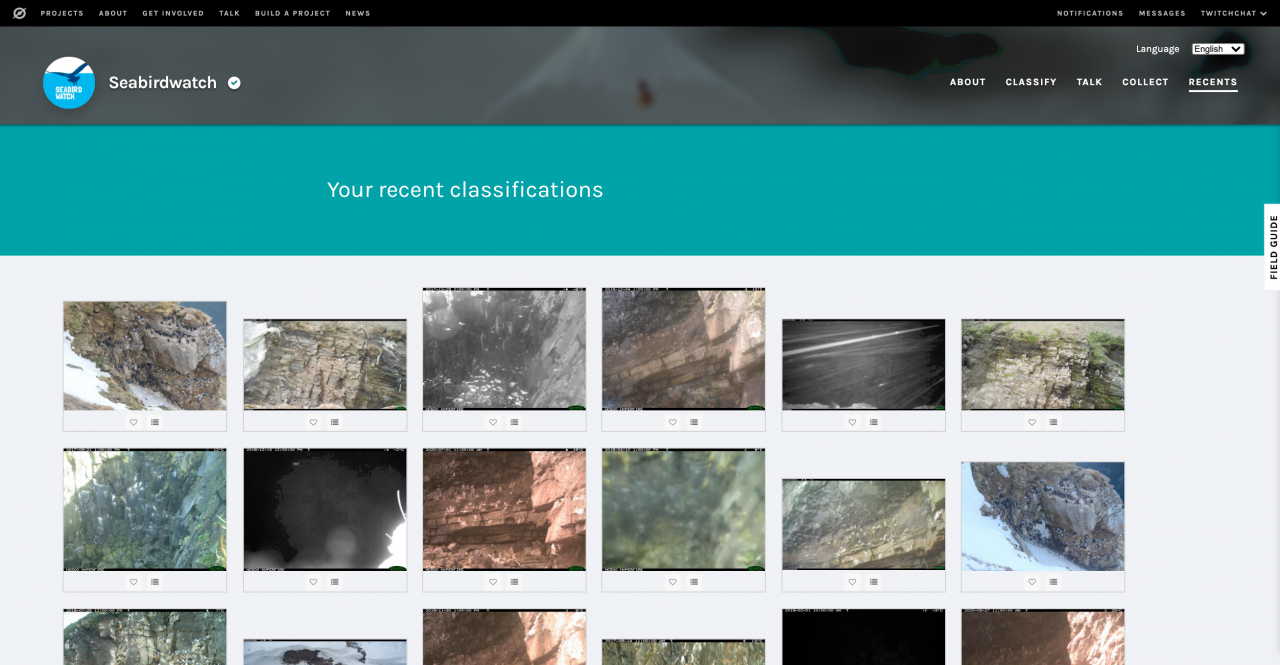The width and height of the screenshot is (1280, 665).
Task: Open the Seabirdwatch round project logo
Action: pos(69,83)
